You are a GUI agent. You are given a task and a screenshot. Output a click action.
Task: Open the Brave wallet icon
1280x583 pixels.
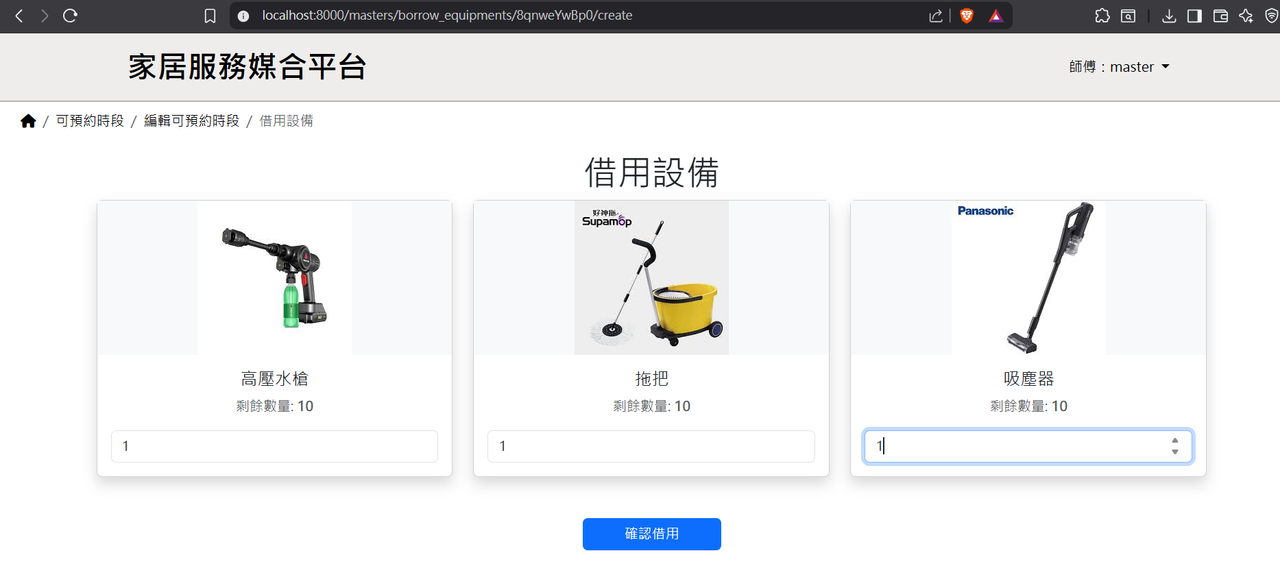tap(1220, 16)
